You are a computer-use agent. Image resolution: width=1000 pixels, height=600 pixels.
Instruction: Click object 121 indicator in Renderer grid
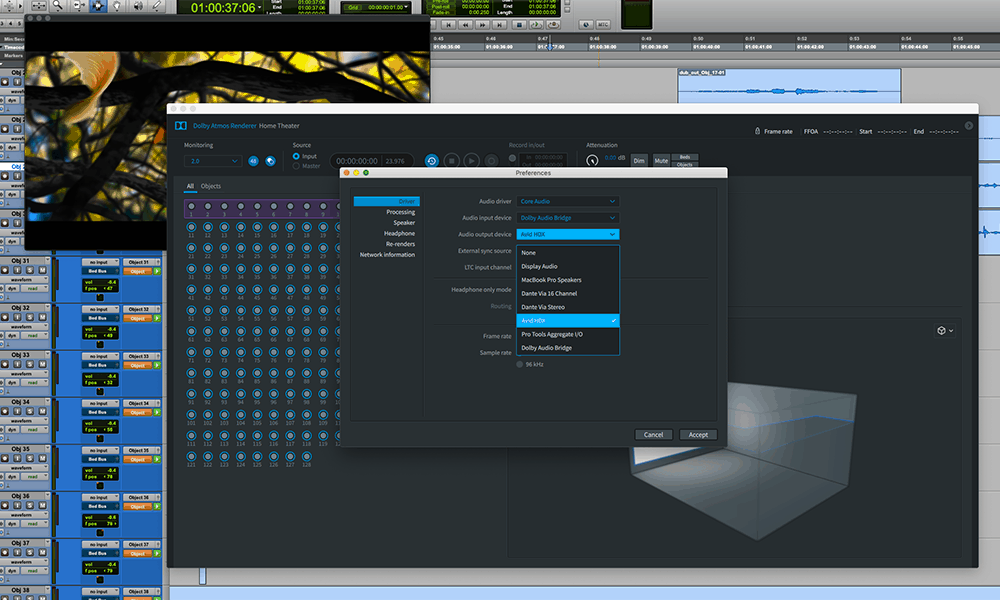pos(191,457)
